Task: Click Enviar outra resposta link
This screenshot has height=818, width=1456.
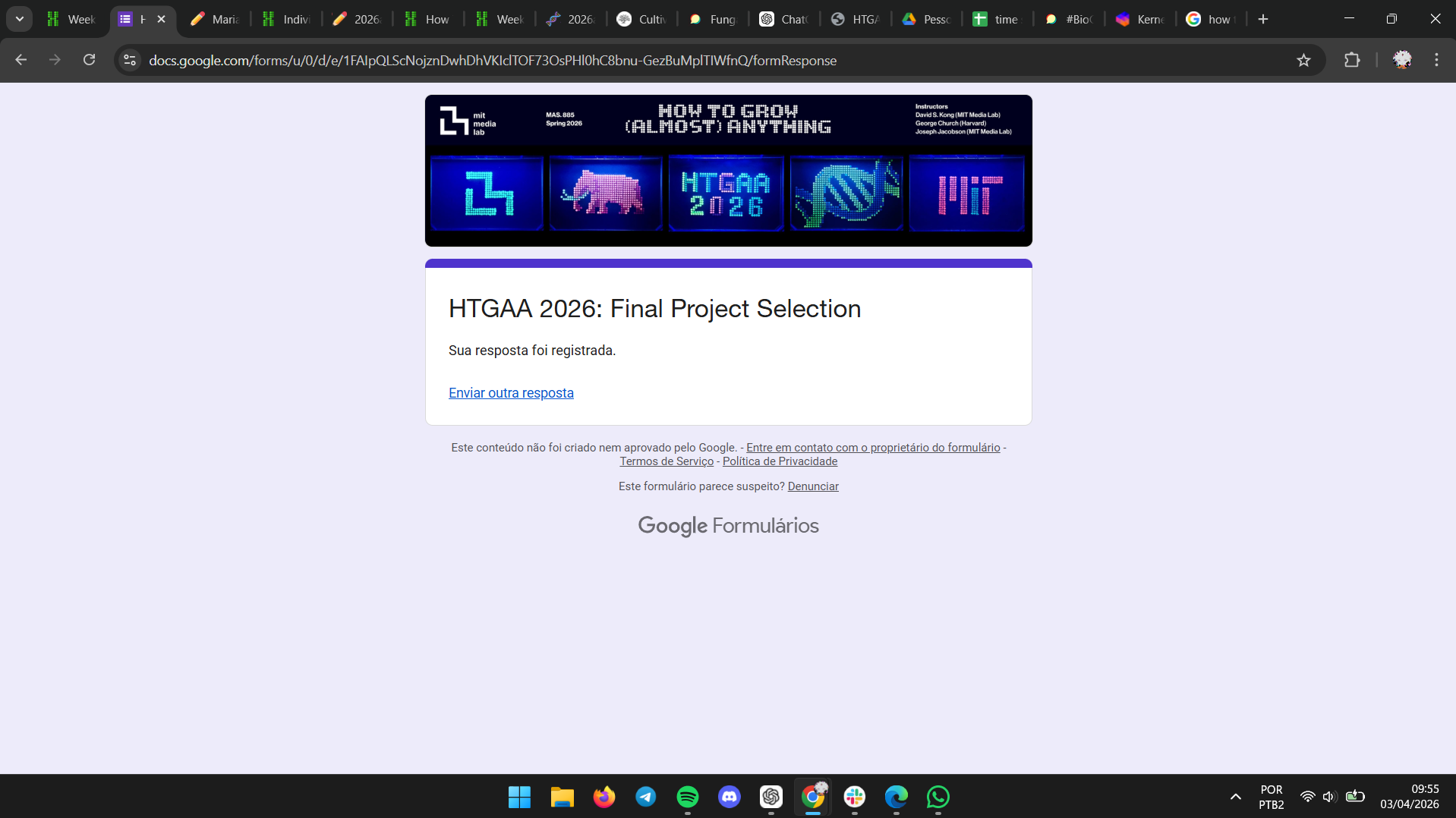Action: click(x=511, y=393)
